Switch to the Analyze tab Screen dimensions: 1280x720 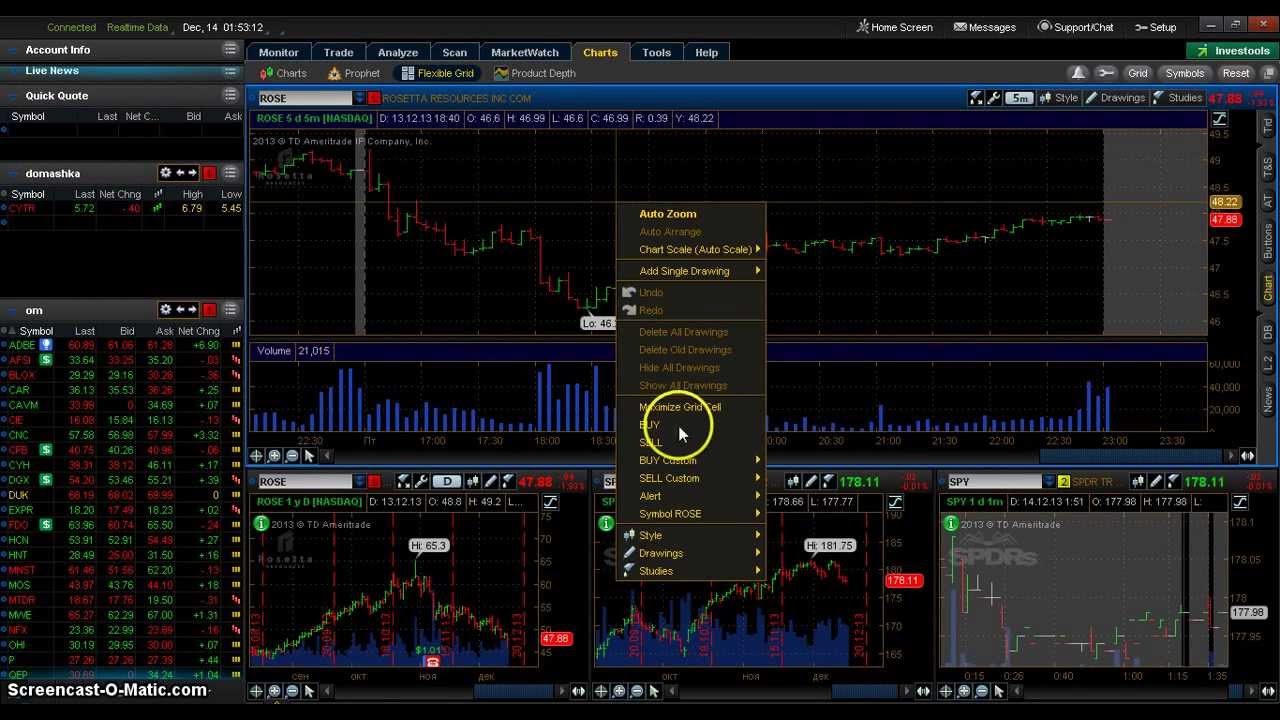pos(397,52)
